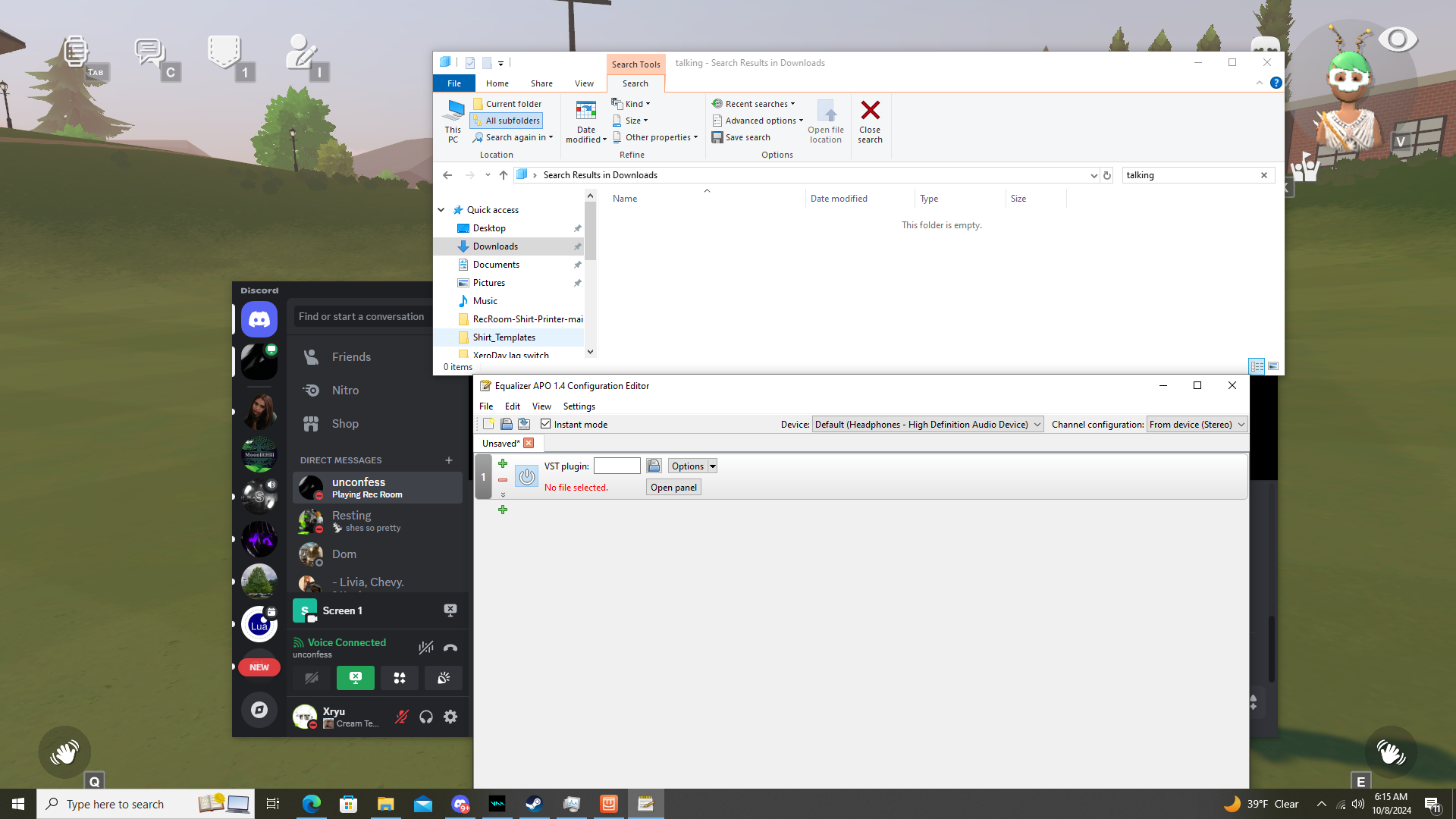
Task: Click the save configuration icon in Equalizer APO
Action: (523, 424)
